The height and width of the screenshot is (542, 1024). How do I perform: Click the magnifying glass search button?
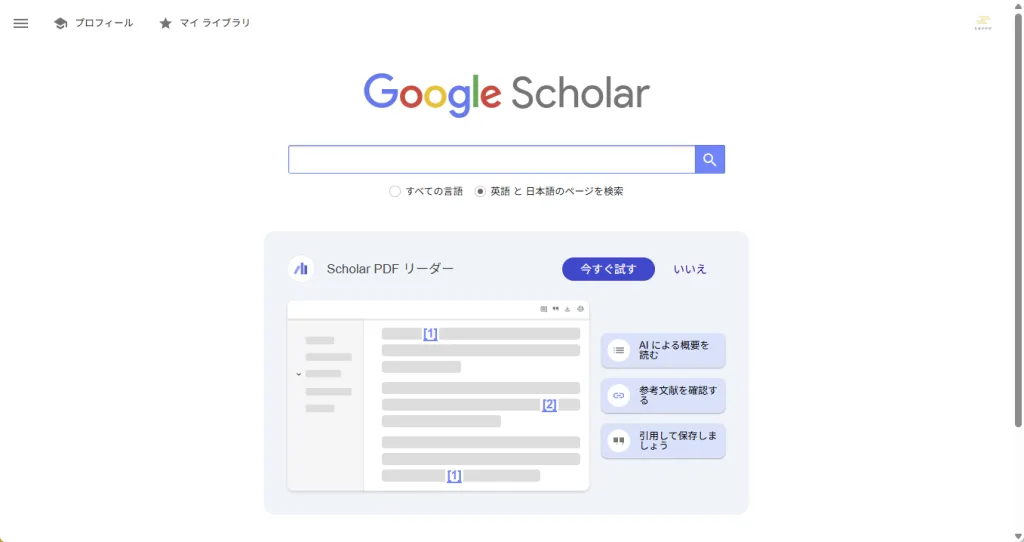point(709,160)
